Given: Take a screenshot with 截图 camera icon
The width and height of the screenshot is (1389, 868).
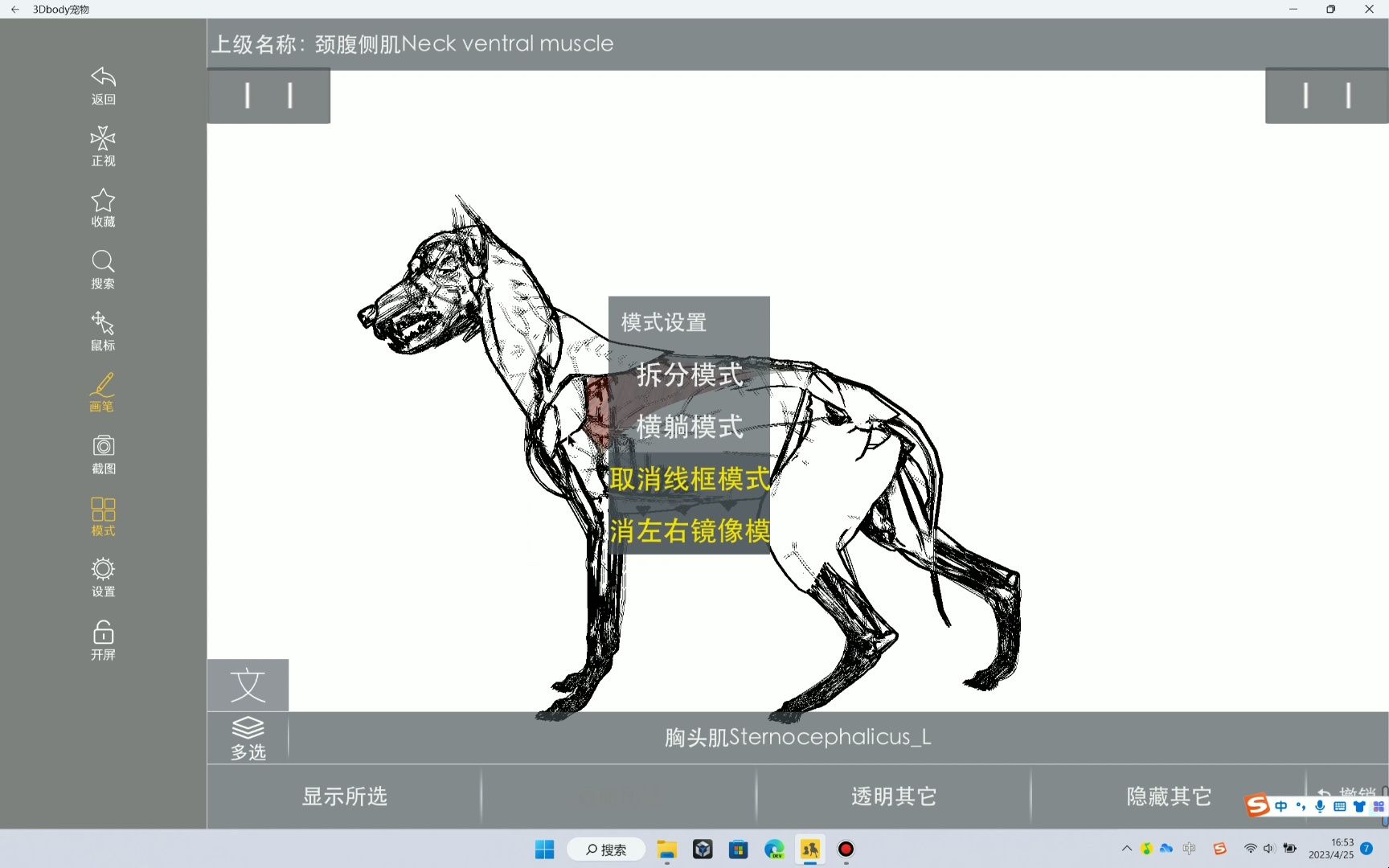Looking at the screenshot, I should click(x=103, y=455).
